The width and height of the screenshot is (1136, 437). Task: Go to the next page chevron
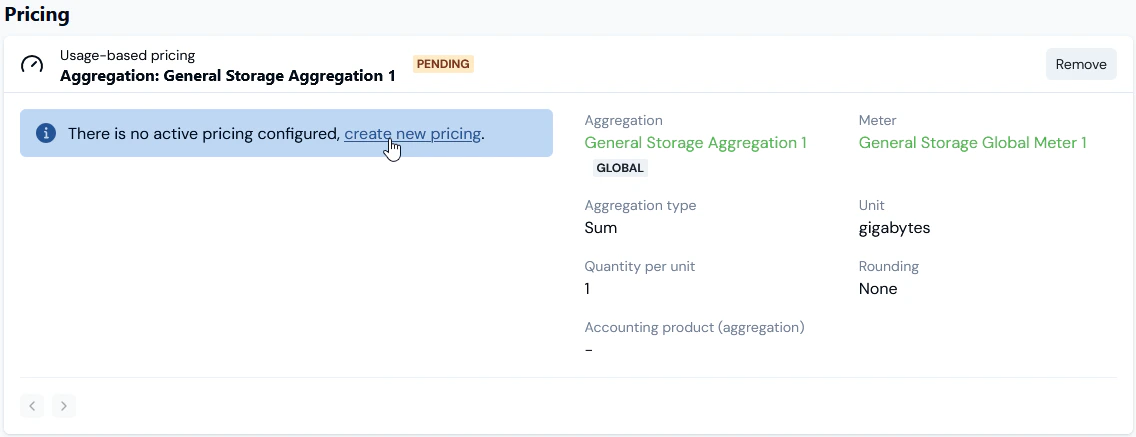coord(64,406)
